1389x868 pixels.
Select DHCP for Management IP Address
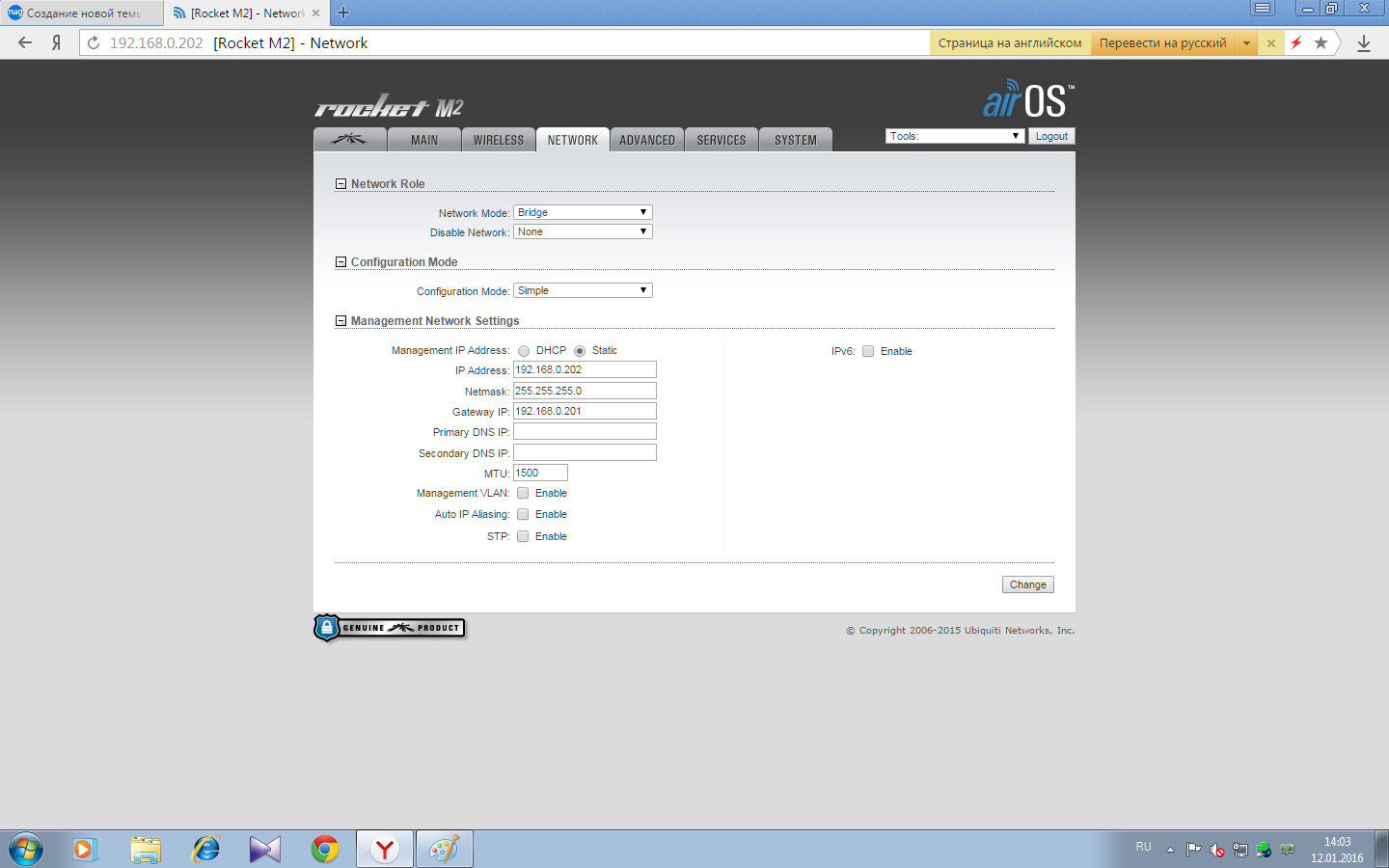[524, 351]
